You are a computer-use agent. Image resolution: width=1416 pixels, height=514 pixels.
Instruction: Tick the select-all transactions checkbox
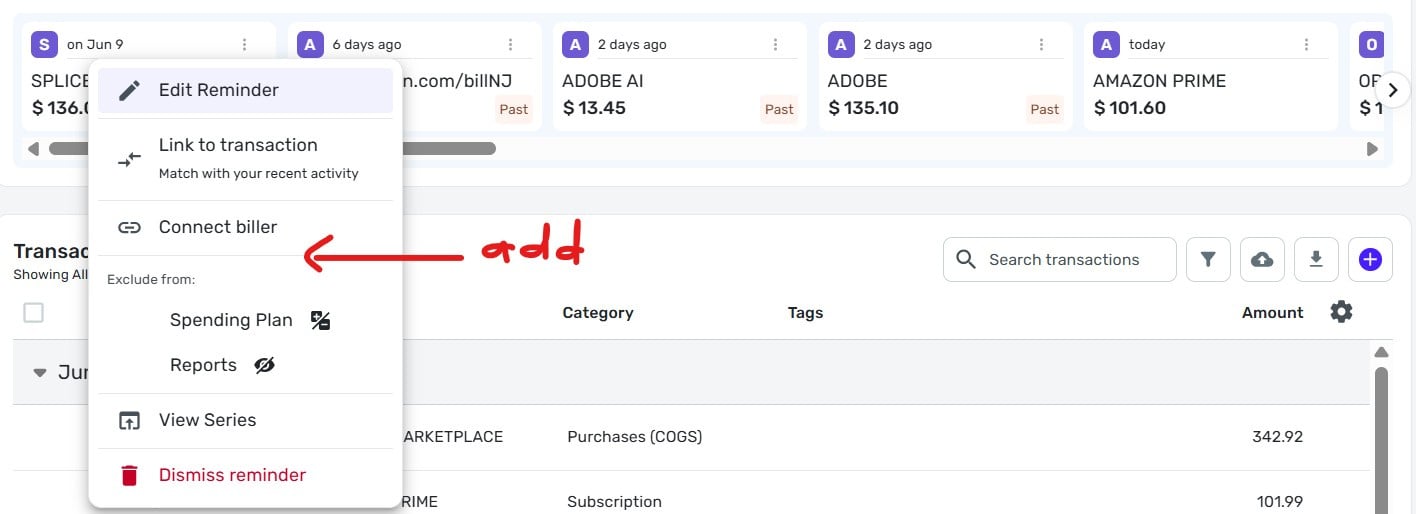(33, 313)
